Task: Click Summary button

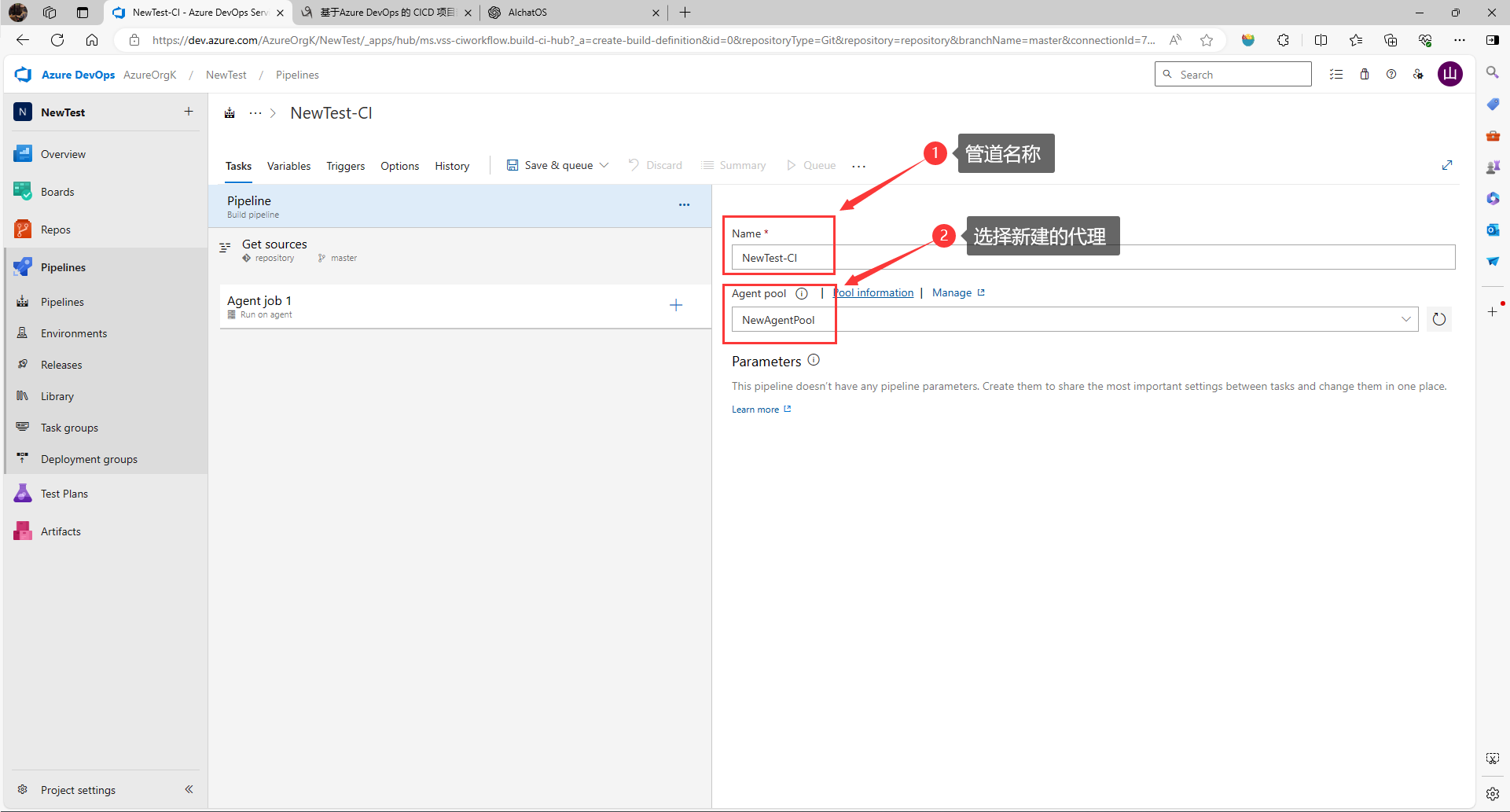Action: 733,165
